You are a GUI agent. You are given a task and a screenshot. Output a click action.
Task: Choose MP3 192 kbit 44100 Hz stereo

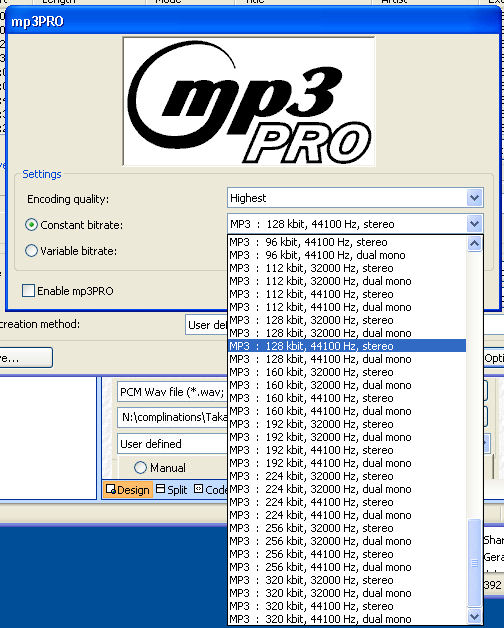(347, 450)
